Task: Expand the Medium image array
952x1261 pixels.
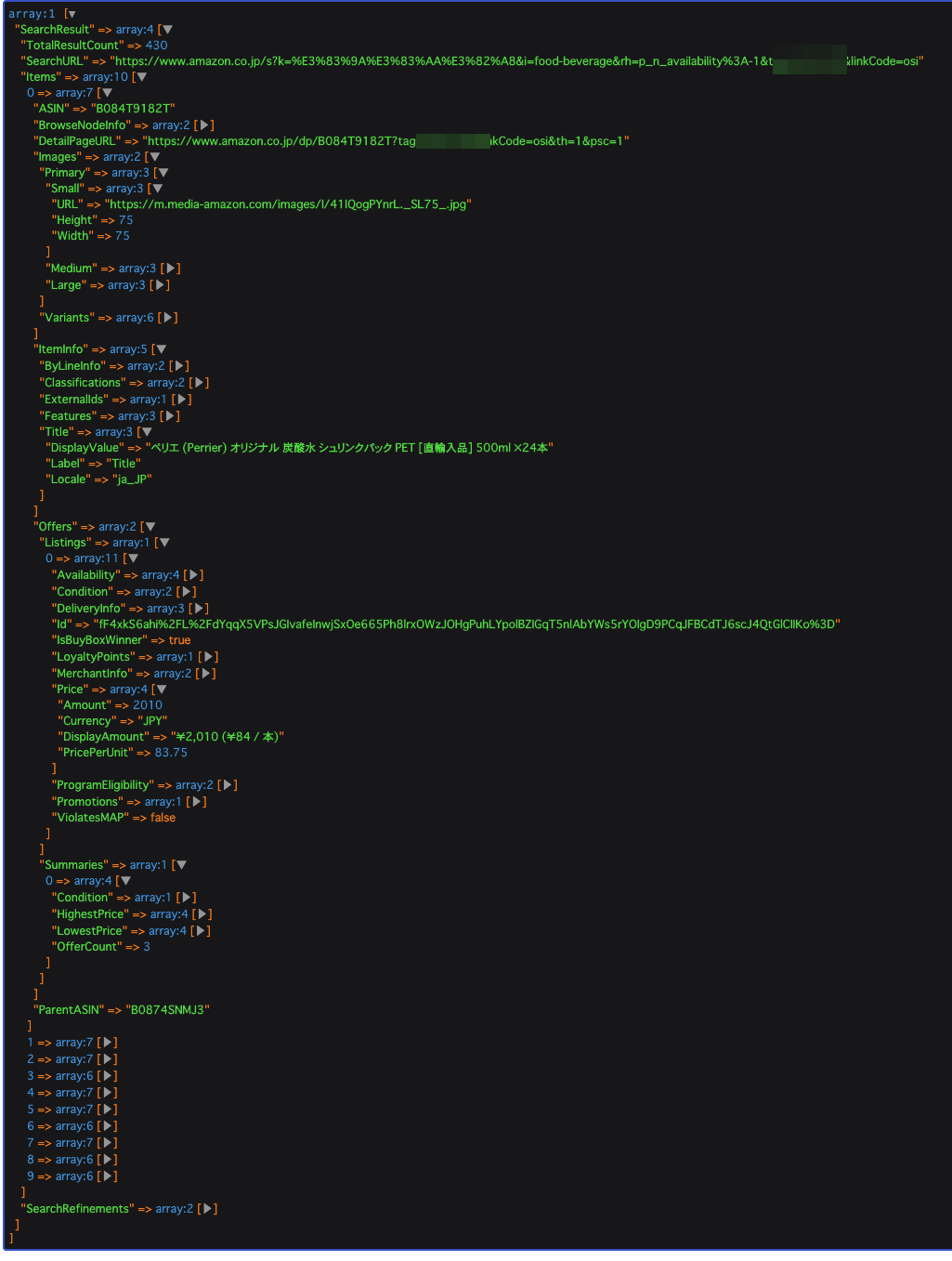Action: point(171,269)
